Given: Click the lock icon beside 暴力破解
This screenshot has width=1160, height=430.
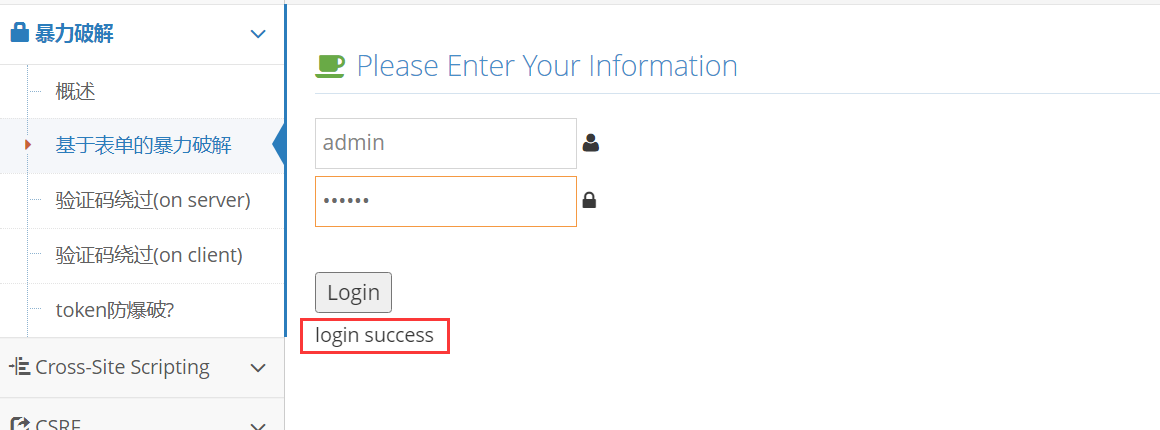Looking at the screenshot, I should [x=19, y=33].
